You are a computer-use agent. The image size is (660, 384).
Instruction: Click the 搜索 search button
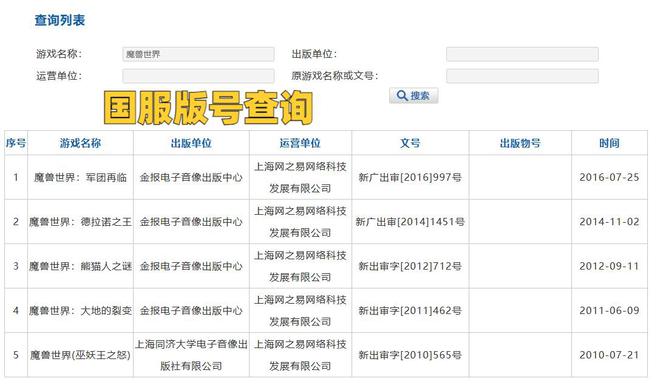click(413, 96)
